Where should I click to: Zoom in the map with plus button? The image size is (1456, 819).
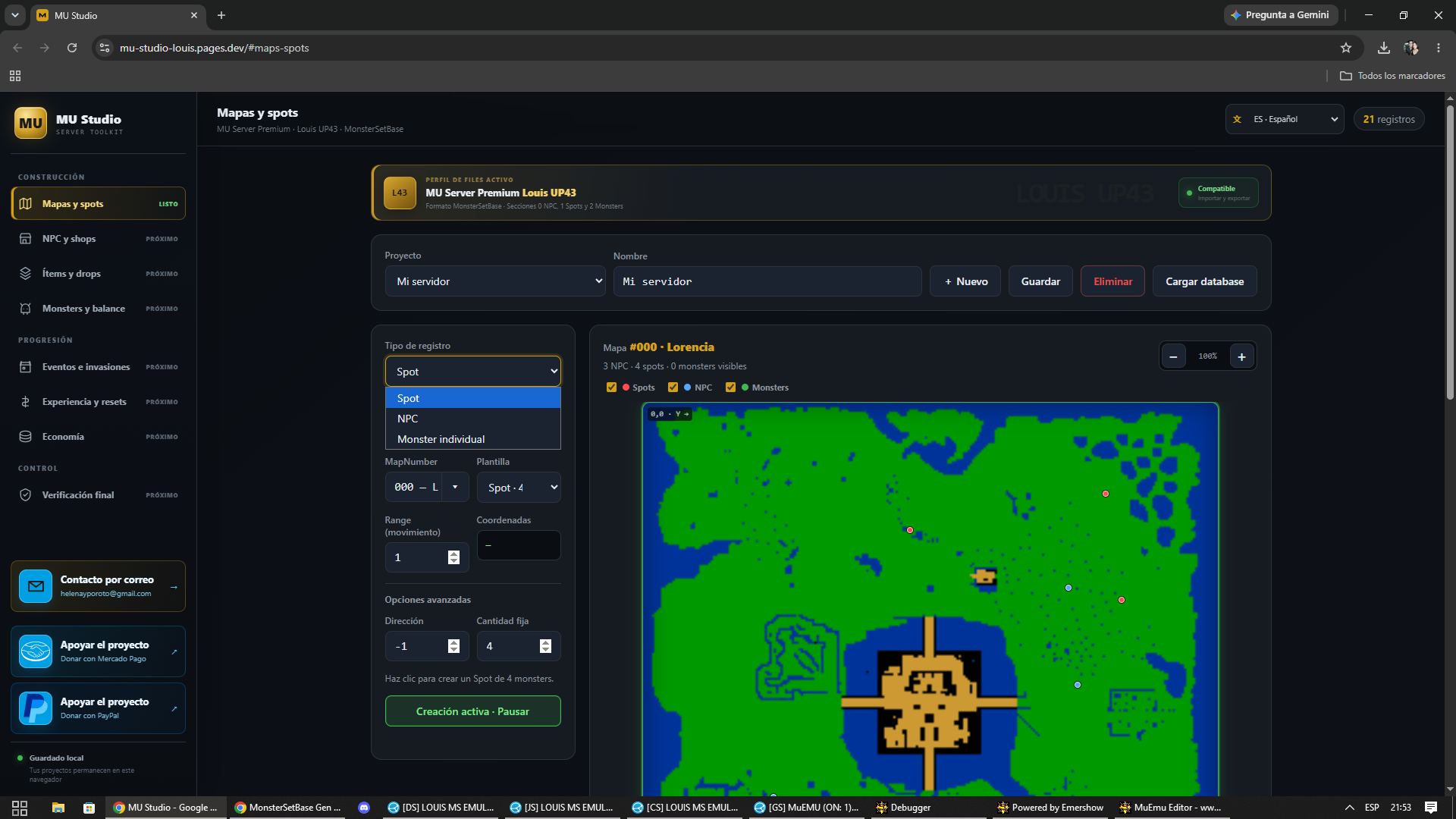1241,356
